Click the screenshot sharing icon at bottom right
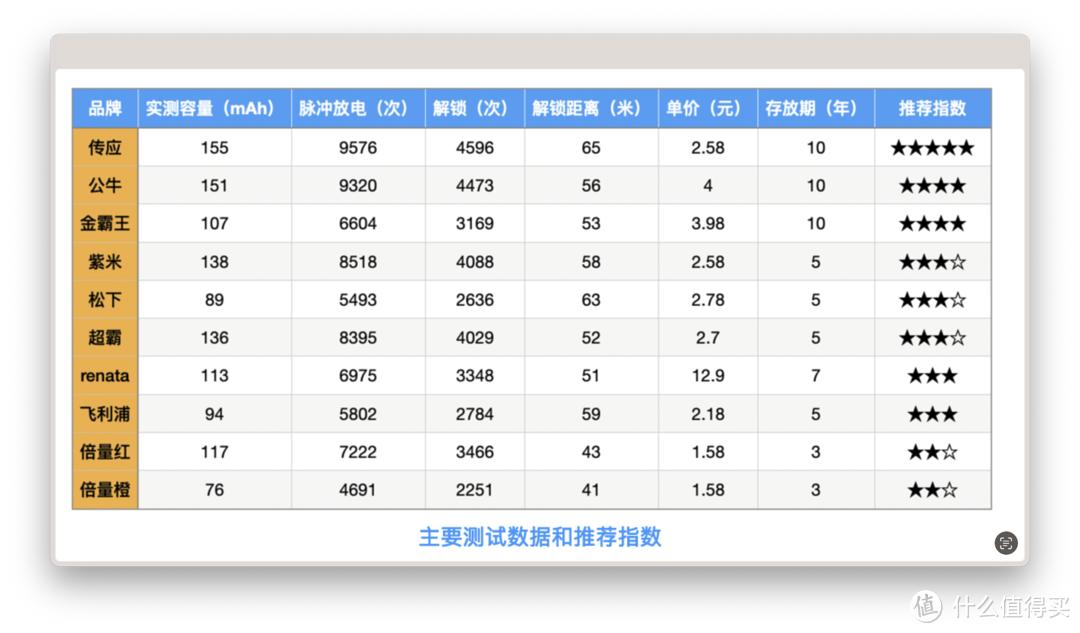 (x=1005, y=543)
